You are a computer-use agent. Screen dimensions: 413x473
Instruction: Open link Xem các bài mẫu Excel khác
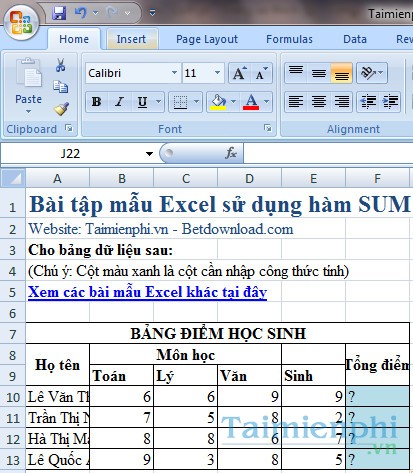[x=148, y=292]
